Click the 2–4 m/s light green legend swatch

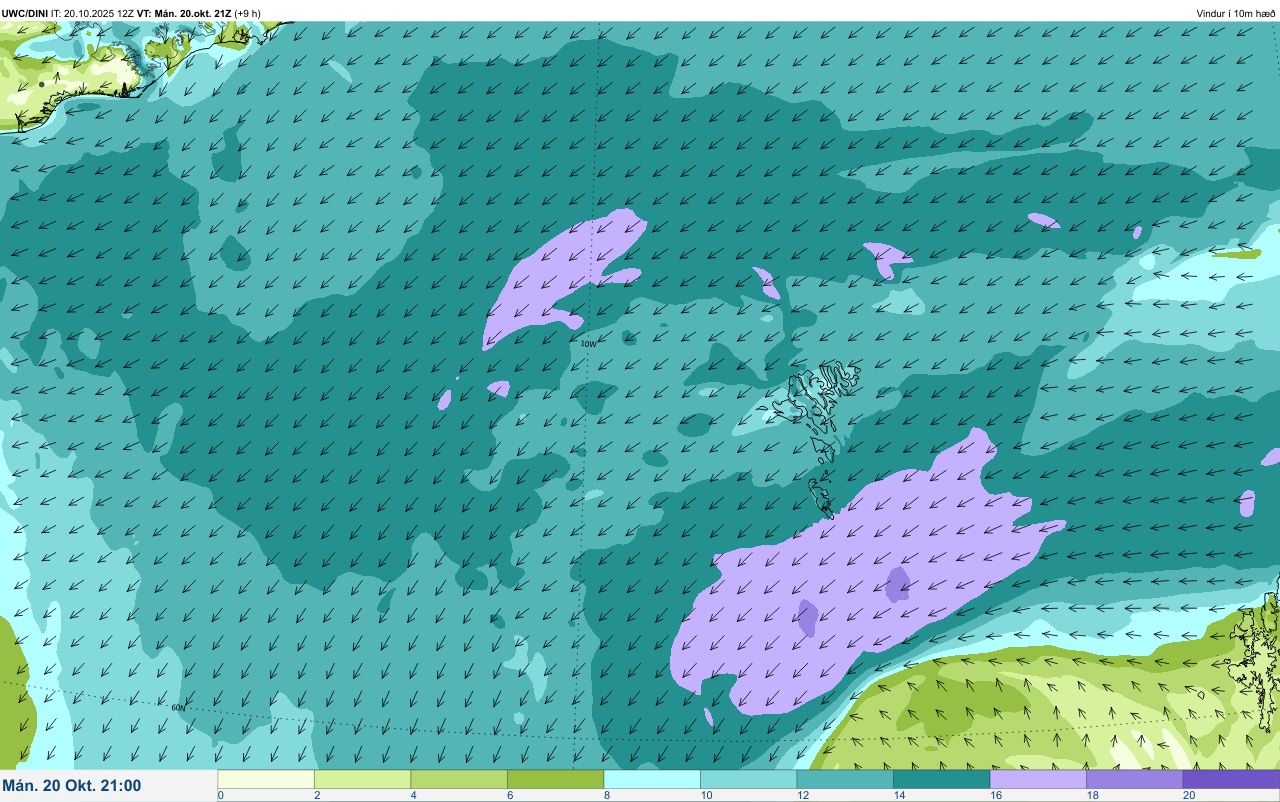pyautogui.click(x=362, y=778)
